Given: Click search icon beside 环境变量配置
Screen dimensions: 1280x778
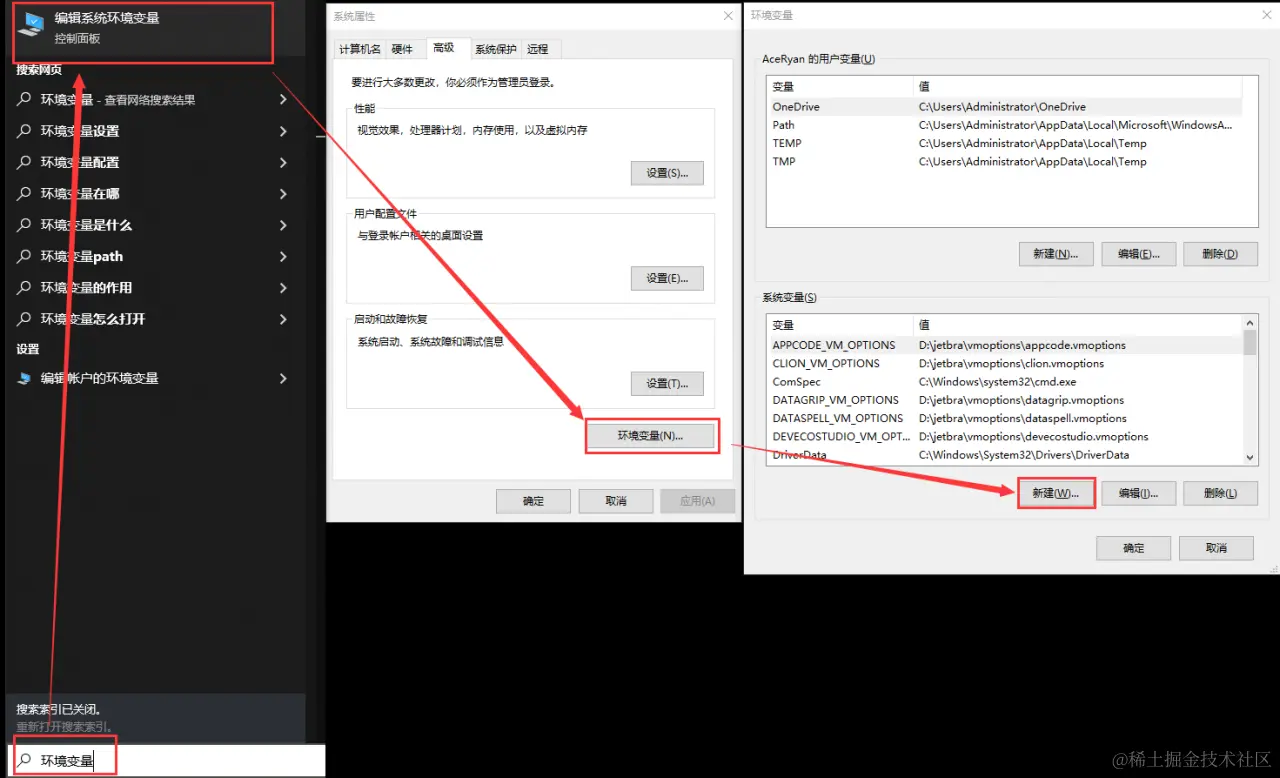Looking at the screenshot, I should pyautogui.click(x=25, y=162).
